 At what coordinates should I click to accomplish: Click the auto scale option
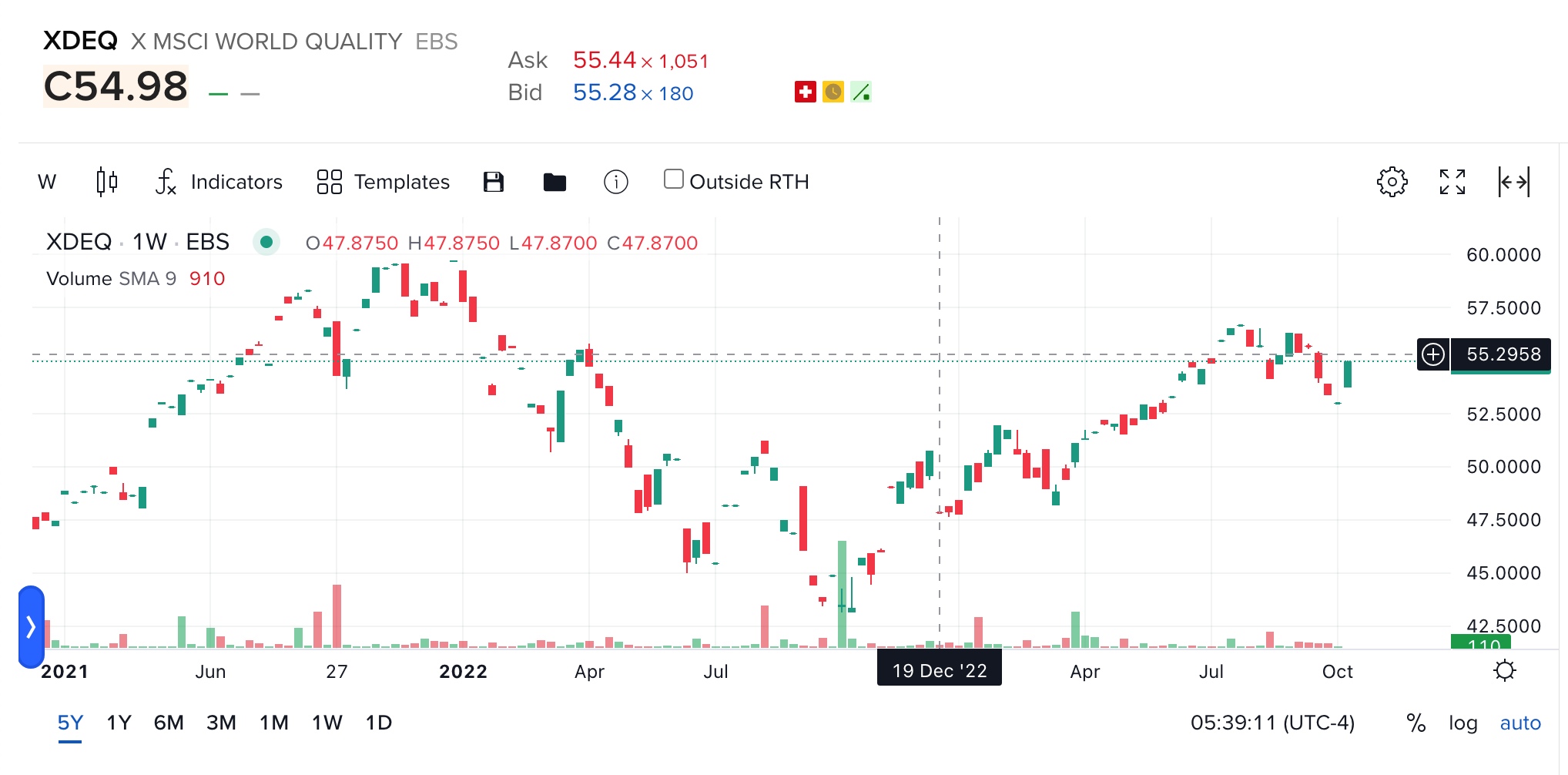[1519, 723]
